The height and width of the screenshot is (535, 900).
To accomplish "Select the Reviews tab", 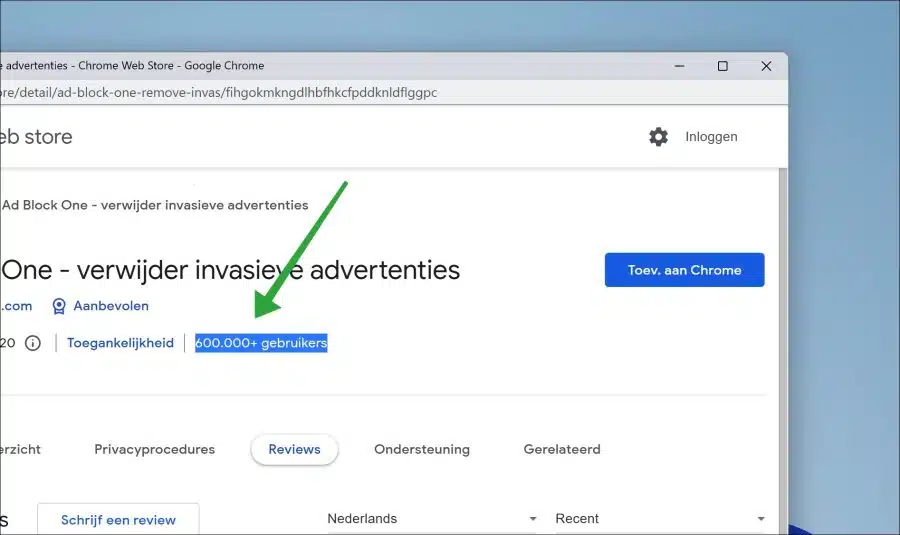I will click(x=294, y=449).
